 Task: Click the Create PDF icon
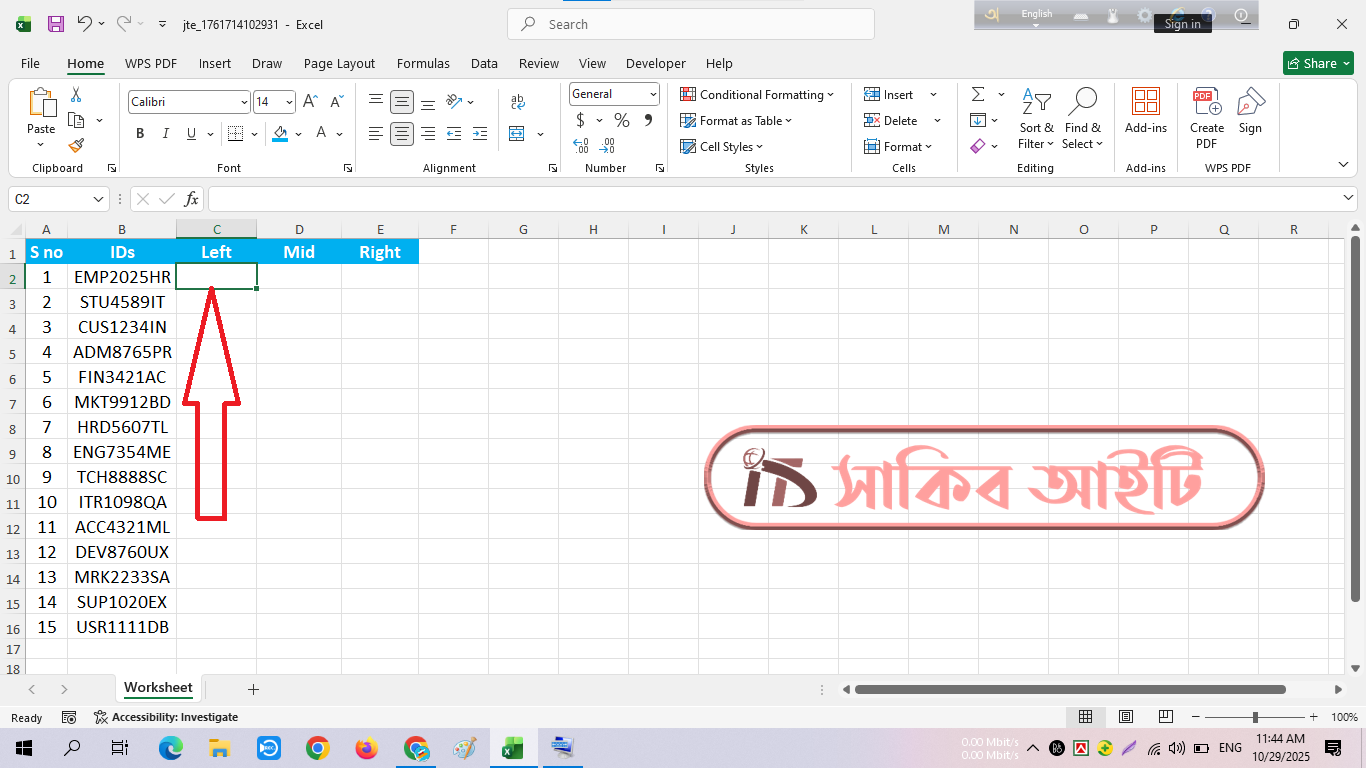tap(1207, 118)
